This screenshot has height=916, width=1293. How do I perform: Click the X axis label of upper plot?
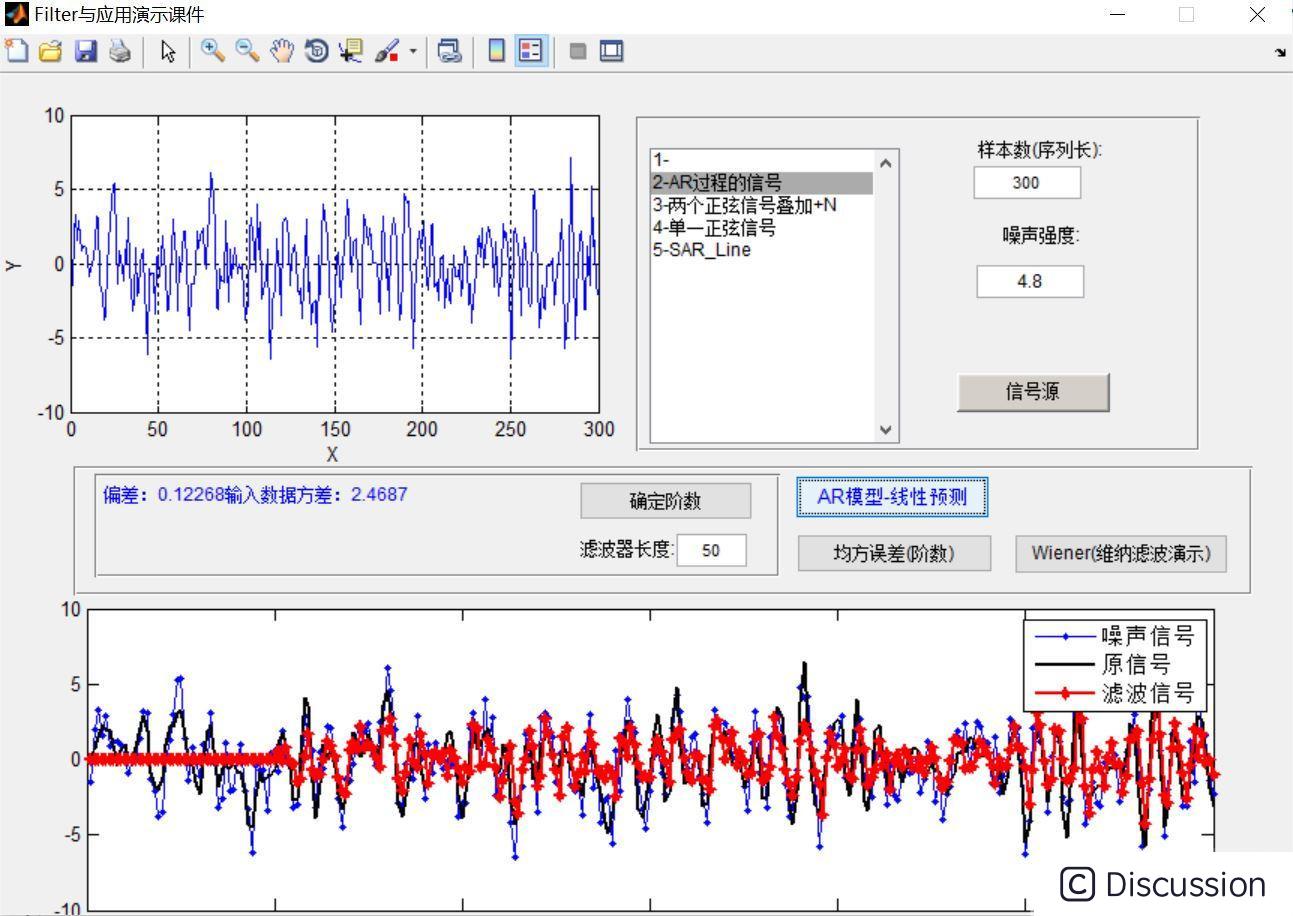click(x=332, y=454)
